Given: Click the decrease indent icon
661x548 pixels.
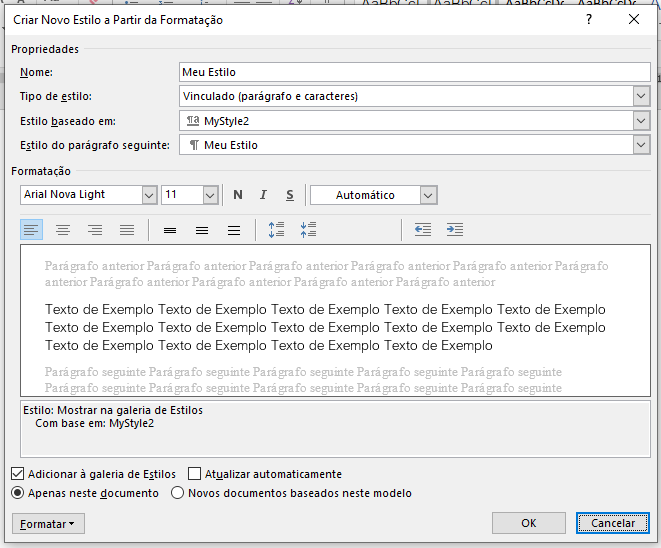Looking at the screenshot, I should [423, 230].
